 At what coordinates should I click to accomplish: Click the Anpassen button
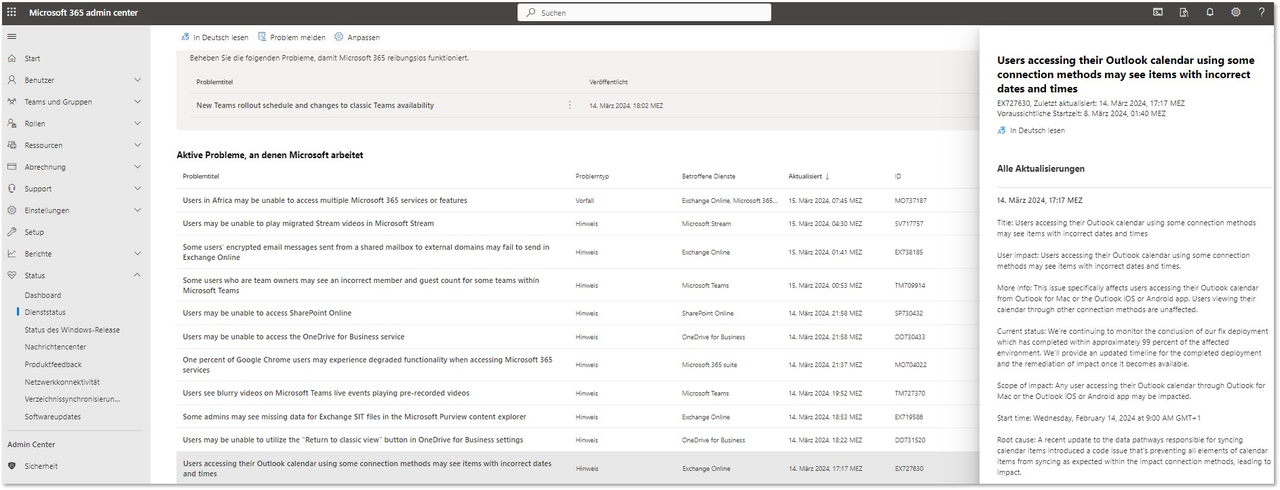[x=356, y=37]
